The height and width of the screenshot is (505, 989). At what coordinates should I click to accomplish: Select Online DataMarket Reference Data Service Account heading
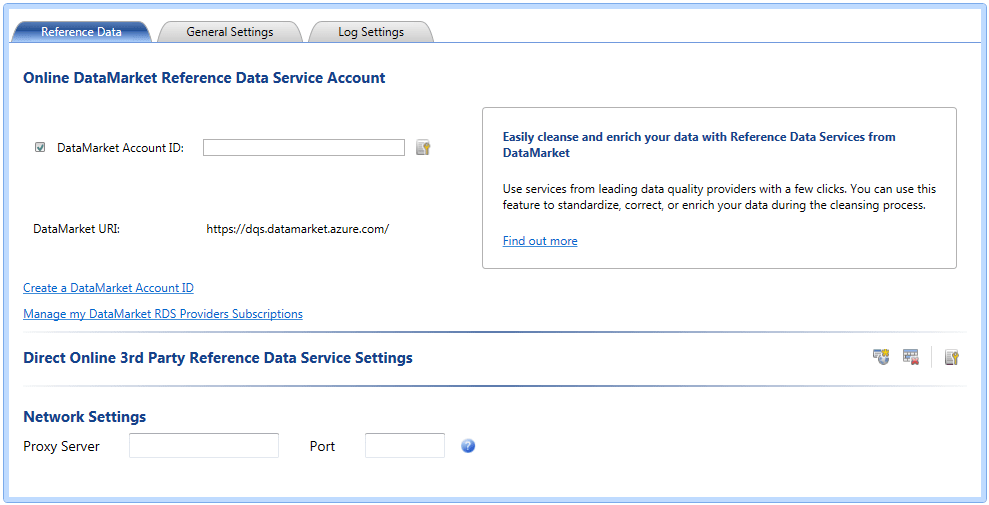click(204, 78)
